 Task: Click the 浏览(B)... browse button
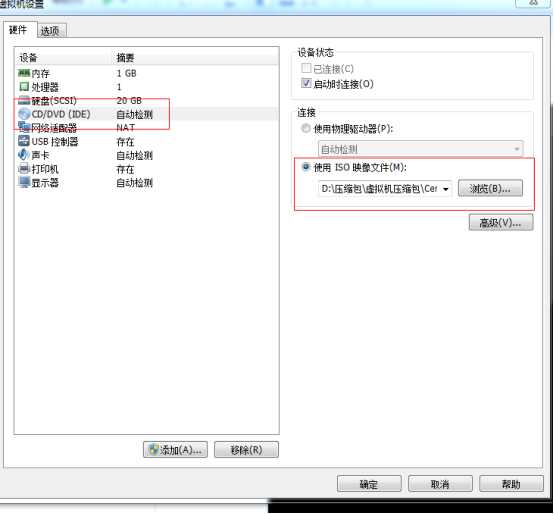click(x=490, y=188)
